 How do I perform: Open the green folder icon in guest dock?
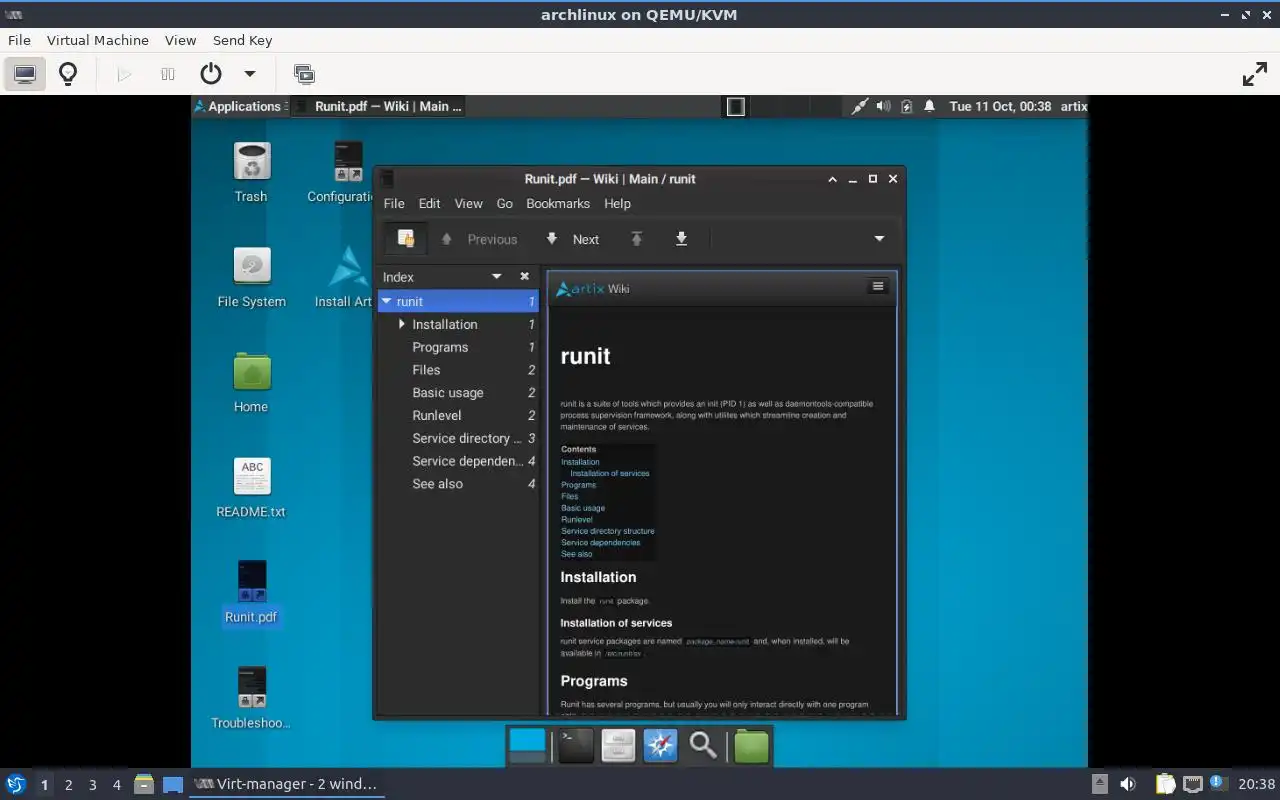751,746
